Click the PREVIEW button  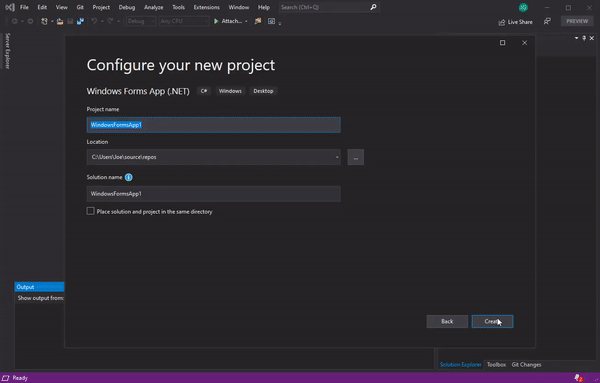577,21
